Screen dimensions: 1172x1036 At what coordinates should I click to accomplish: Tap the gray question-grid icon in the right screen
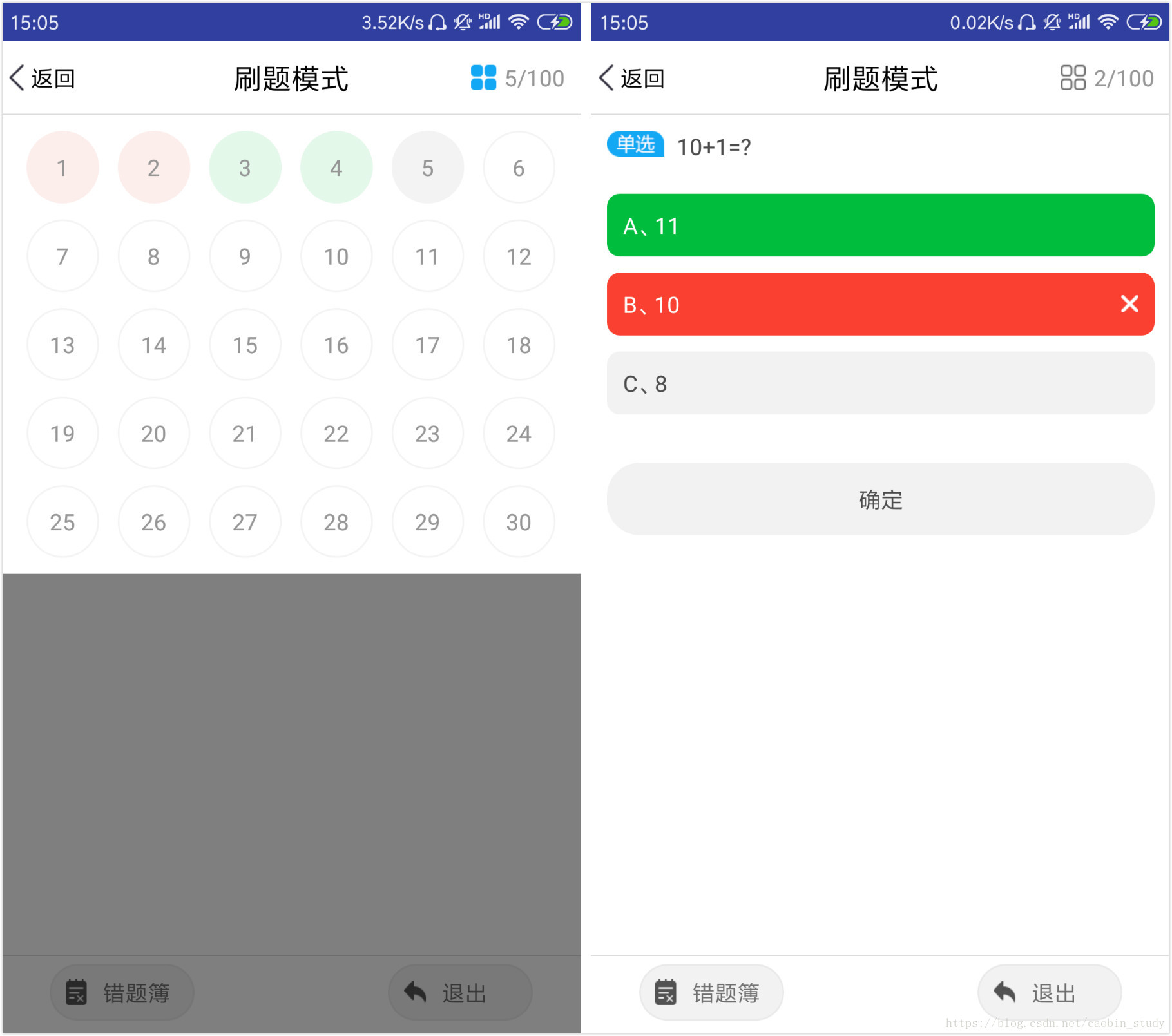pos(1073,78)
